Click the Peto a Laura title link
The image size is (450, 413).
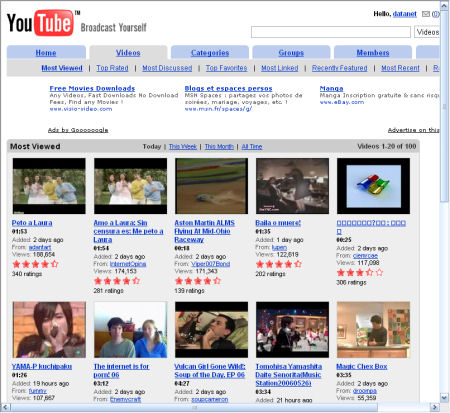tap(32, 223)
